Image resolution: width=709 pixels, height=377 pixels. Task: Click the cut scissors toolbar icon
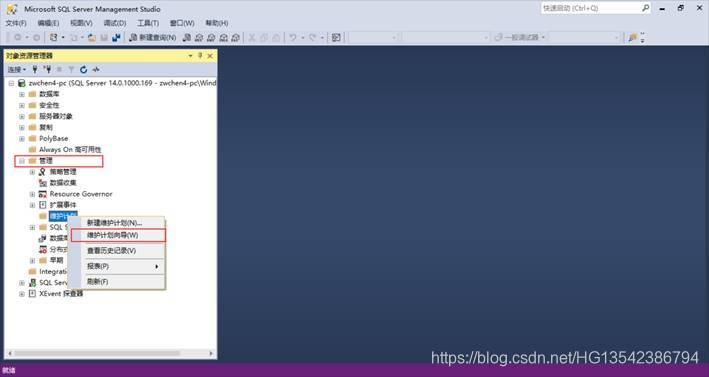252,38
